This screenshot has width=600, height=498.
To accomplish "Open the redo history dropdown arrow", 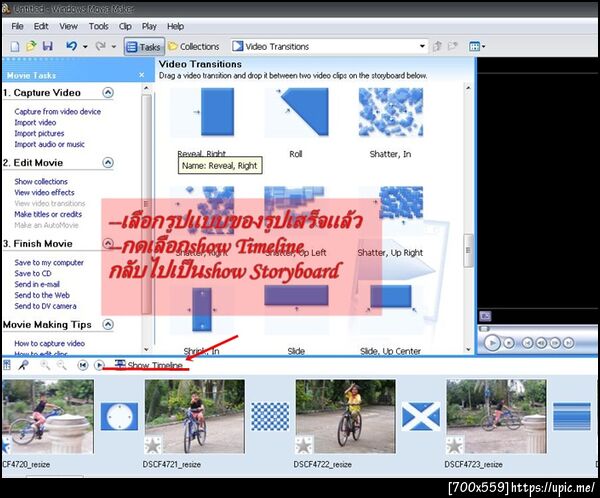I will (x=114, y=47).
